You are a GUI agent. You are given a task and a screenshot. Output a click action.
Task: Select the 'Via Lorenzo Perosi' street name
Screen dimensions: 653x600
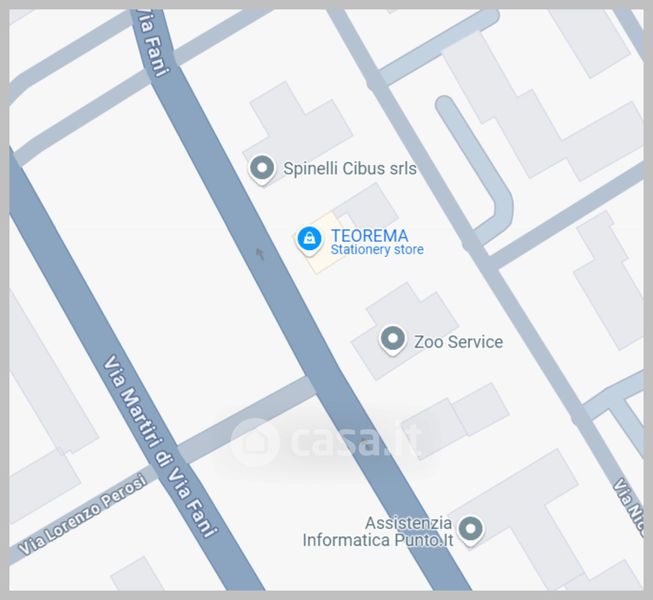coord(82,515)
